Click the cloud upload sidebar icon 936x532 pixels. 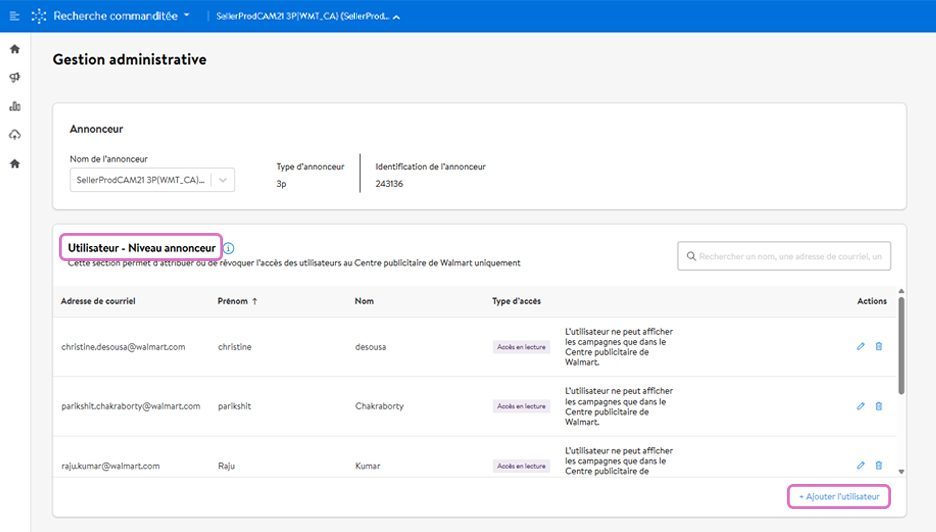coord(14,135)
